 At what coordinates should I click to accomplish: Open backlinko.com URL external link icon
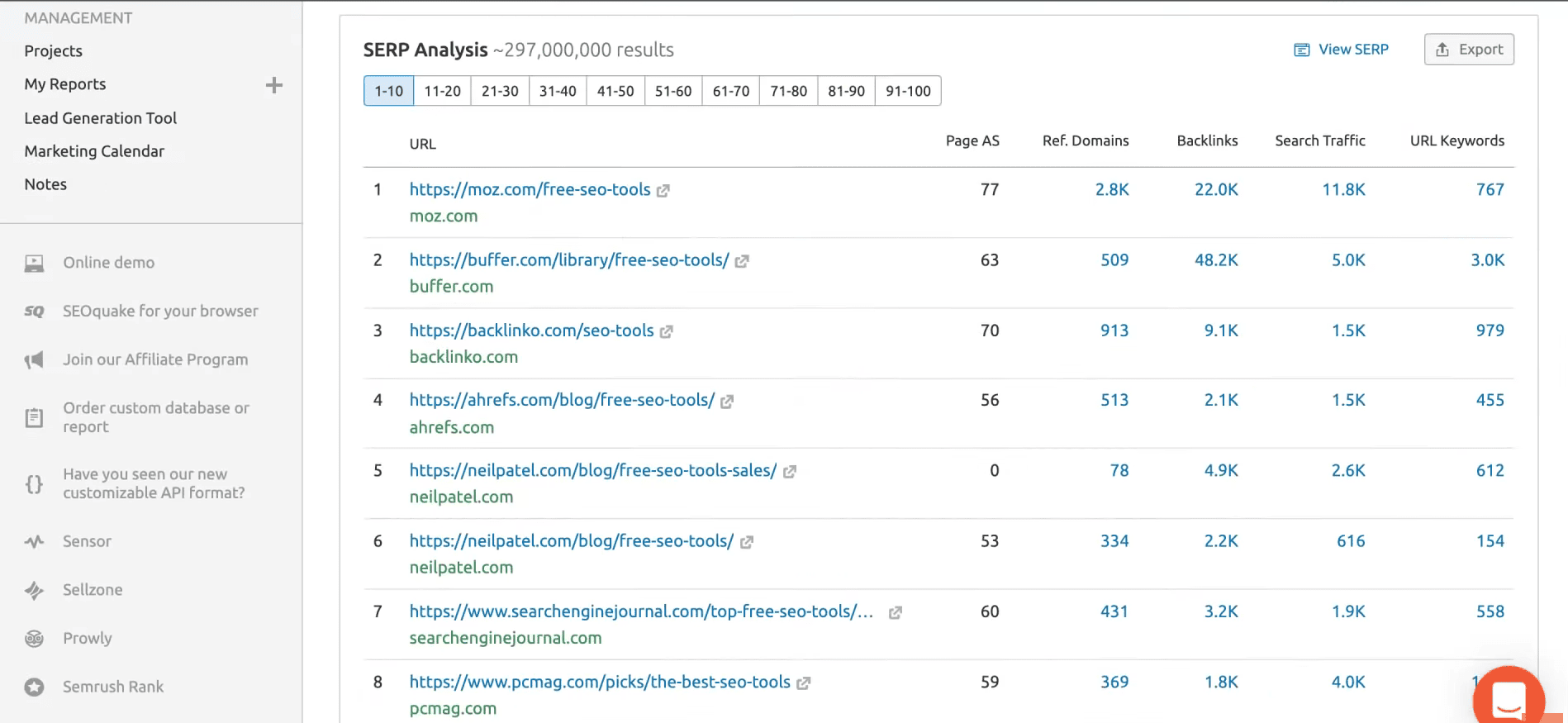[666, 331]
